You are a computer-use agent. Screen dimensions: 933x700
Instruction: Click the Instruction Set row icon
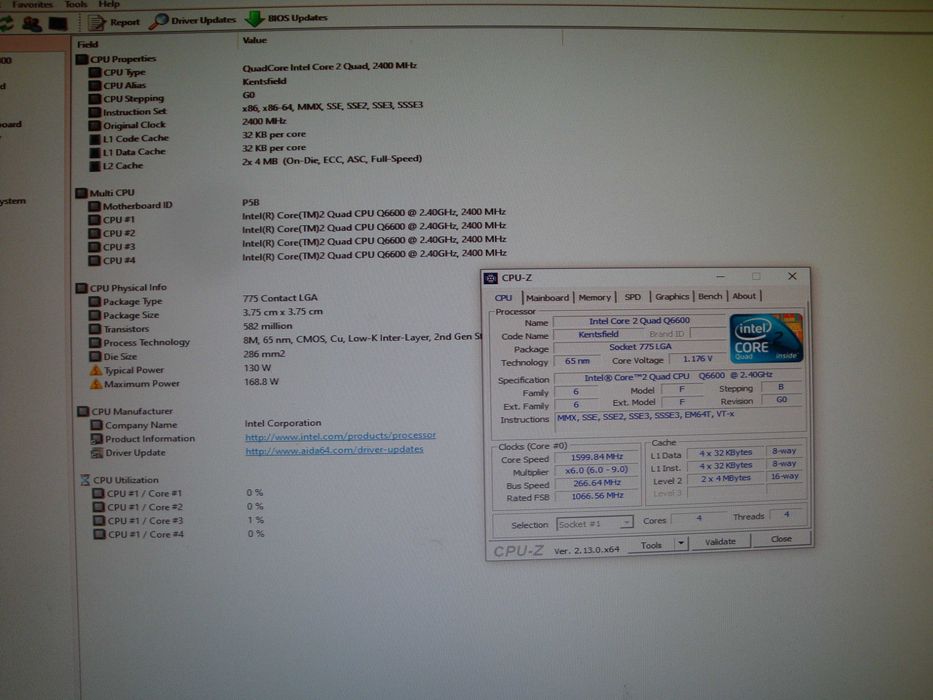pos(95,112)
